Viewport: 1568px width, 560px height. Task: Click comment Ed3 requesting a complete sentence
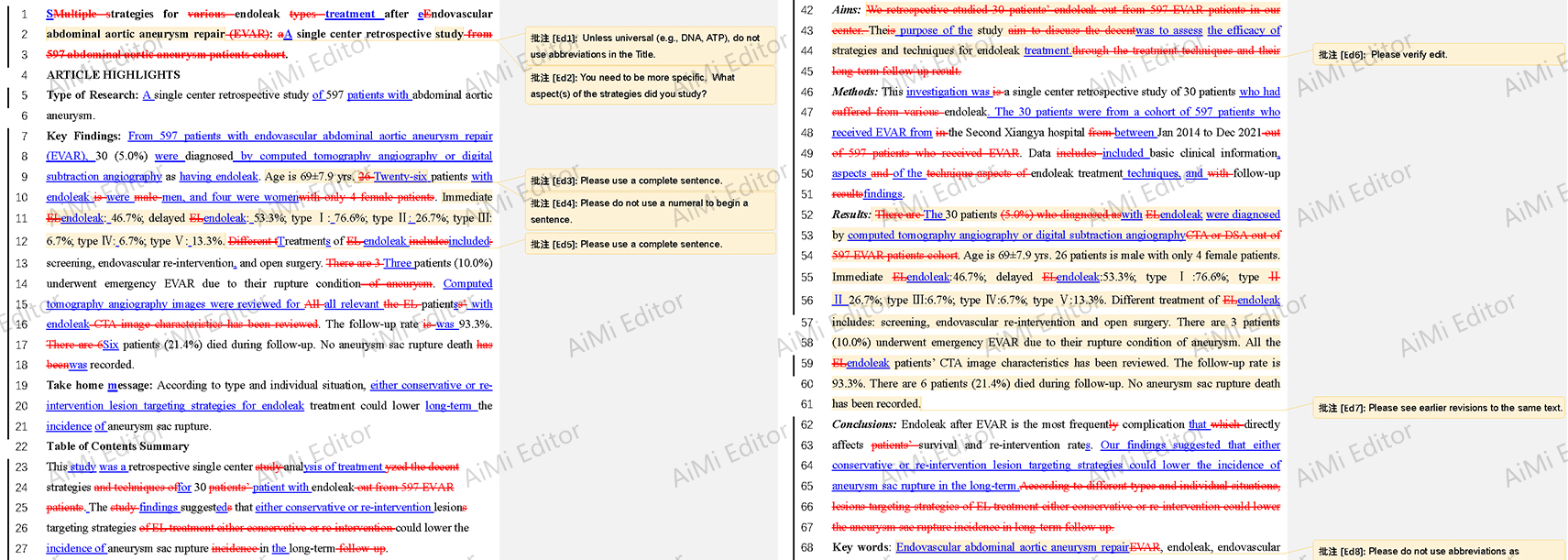point(650,181)
